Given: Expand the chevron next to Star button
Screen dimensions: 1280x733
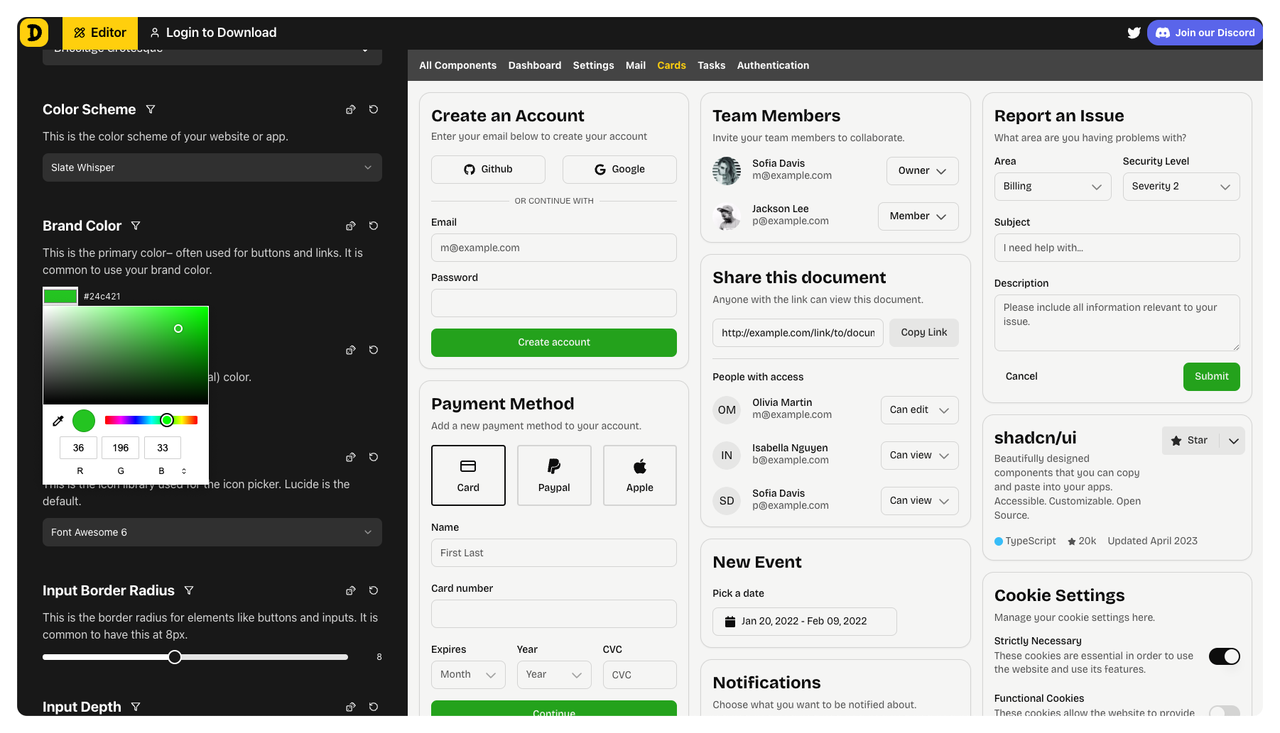Looking at the screenshot, I should coord(1234,441).
